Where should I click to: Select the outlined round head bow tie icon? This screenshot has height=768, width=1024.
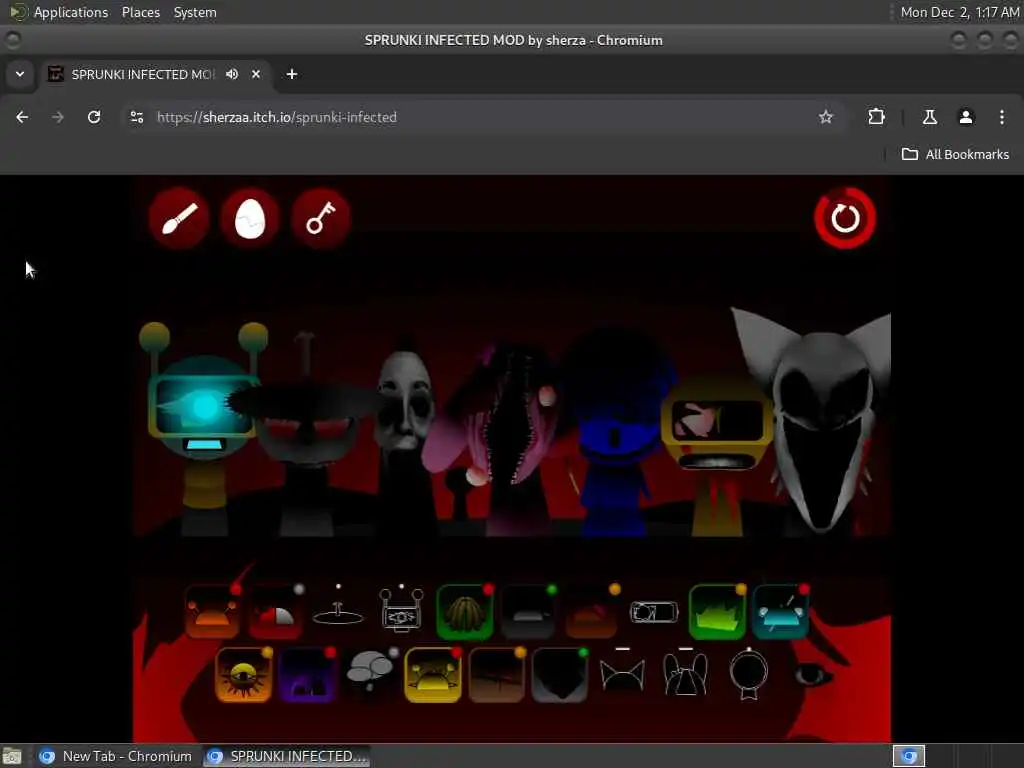point(748,674)
